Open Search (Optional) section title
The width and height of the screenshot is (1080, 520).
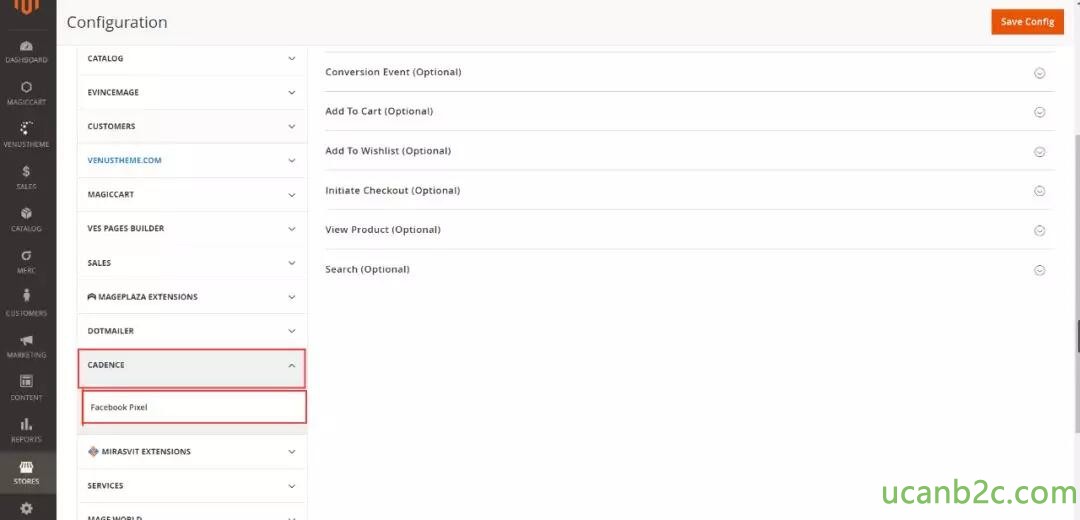(x=368, y=270)
